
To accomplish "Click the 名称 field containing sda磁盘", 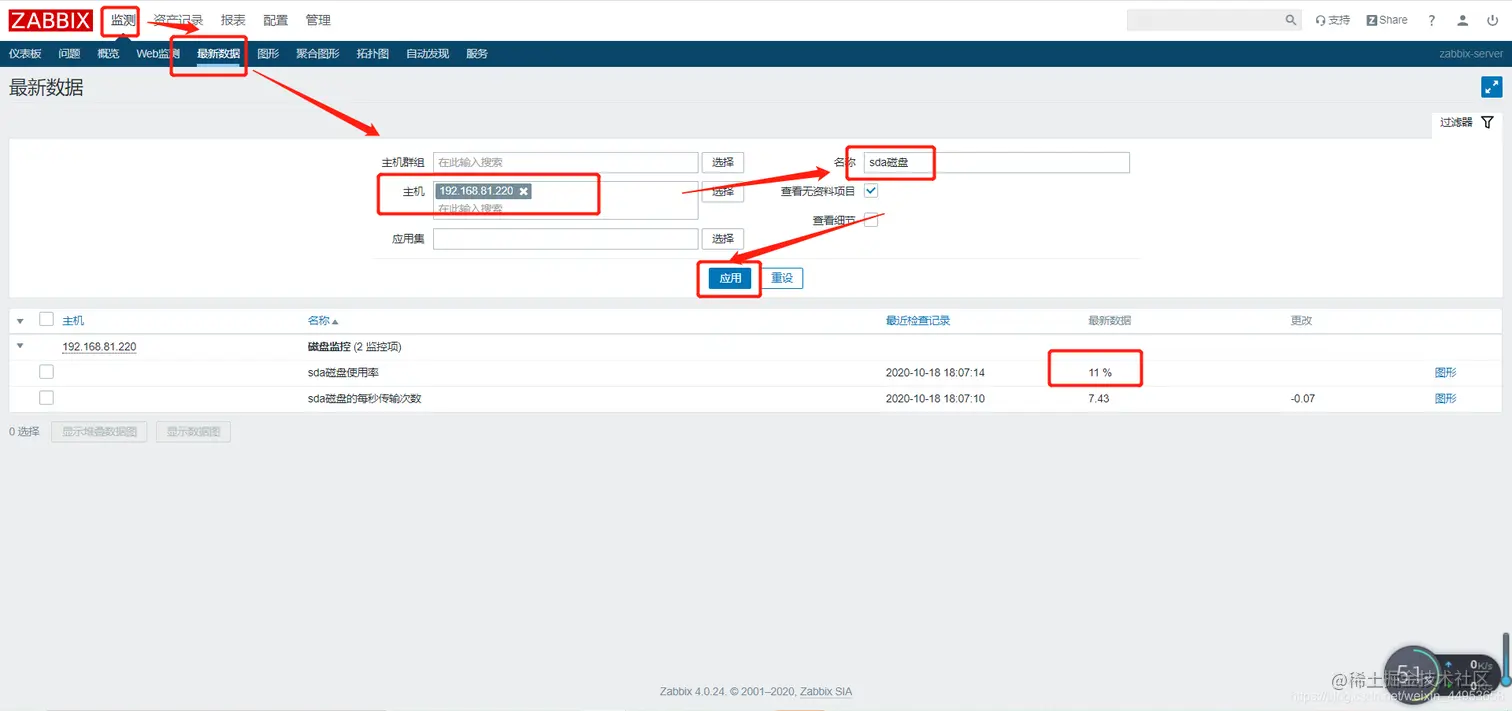I will [997, 162].
